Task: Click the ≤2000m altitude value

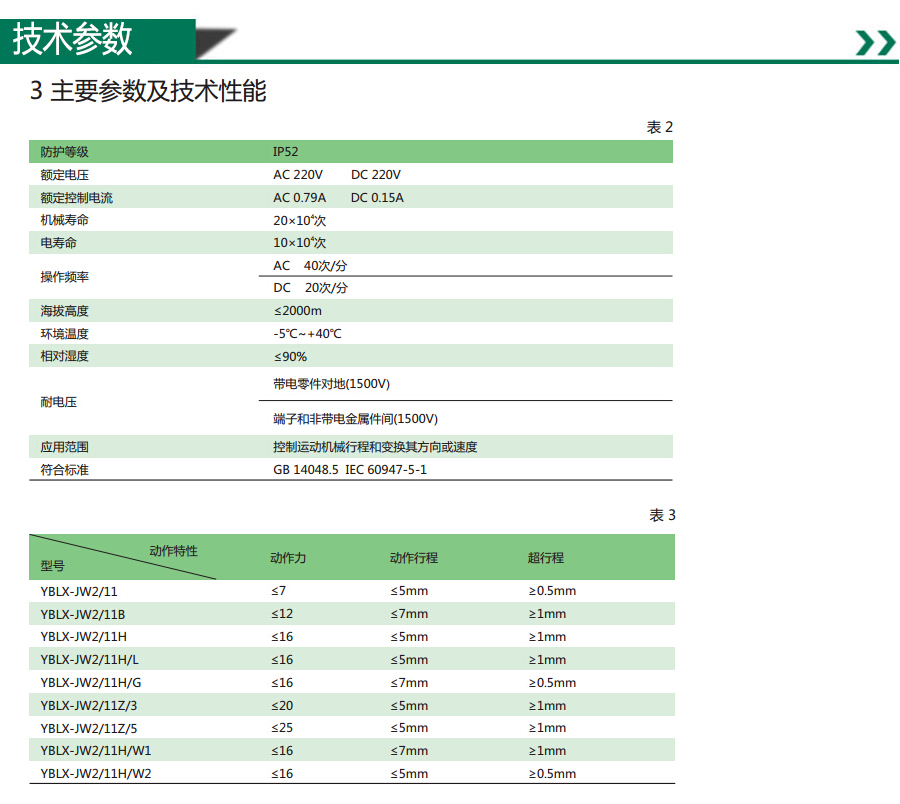Action: (x=298, y=311)
